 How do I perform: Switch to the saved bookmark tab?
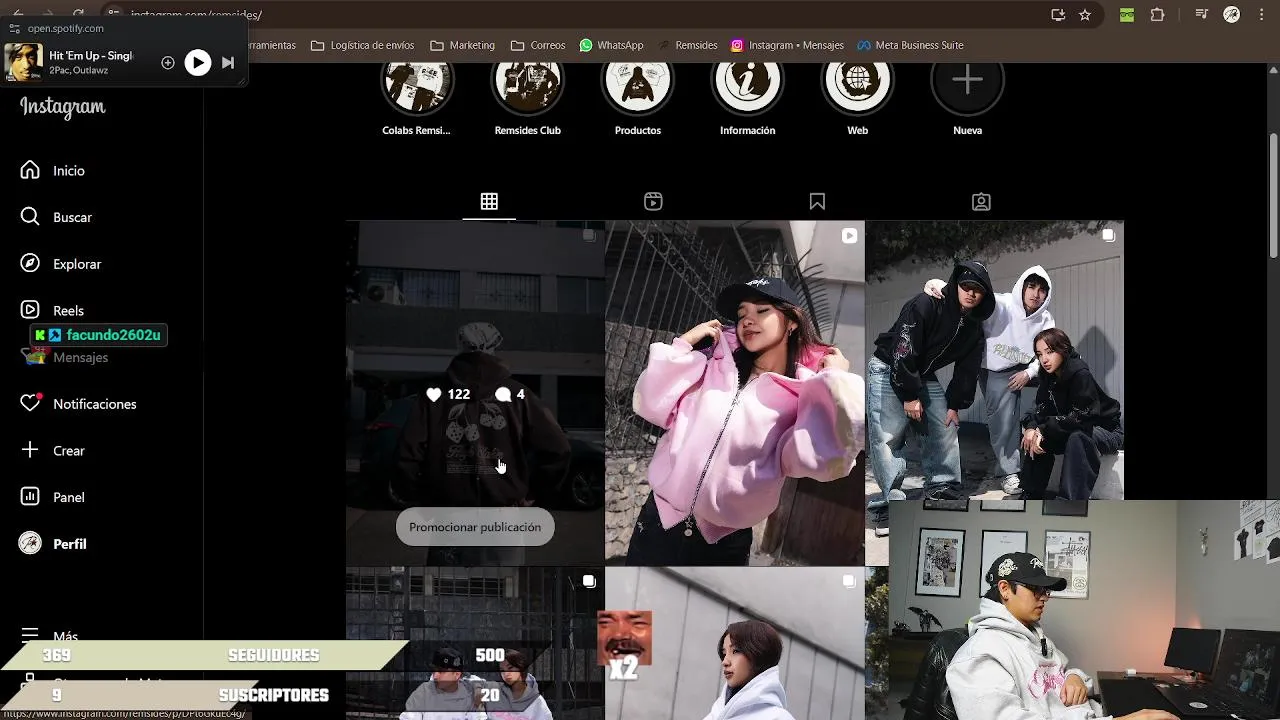(x=817, y=202)
